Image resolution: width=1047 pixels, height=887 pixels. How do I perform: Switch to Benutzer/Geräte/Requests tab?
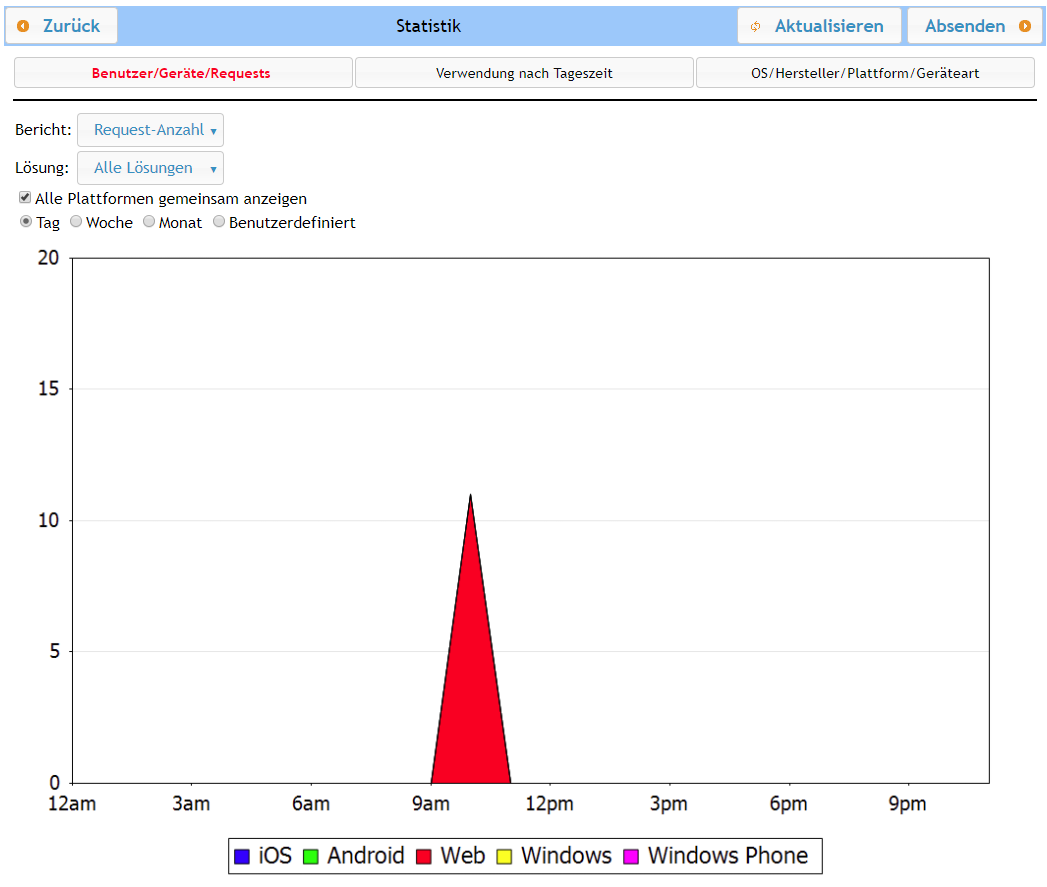[182, 73]
